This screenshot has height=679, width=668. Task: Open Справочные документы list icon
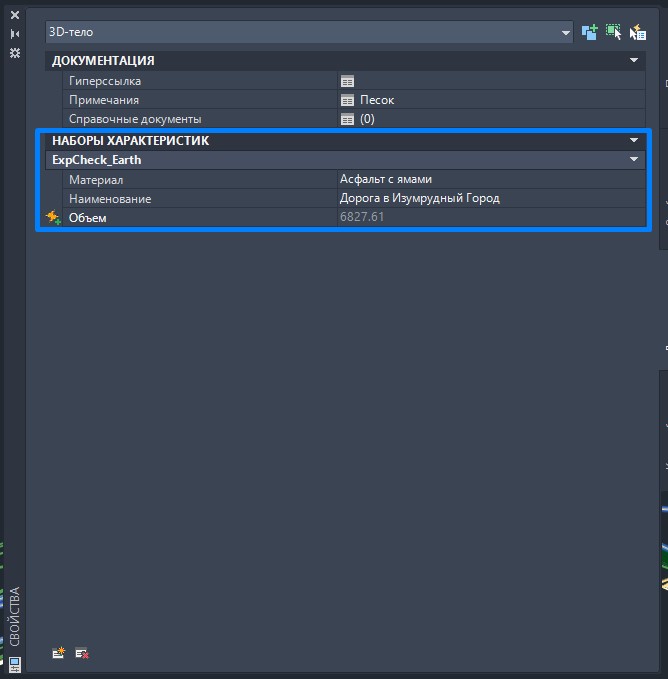[x=347, y=119]
